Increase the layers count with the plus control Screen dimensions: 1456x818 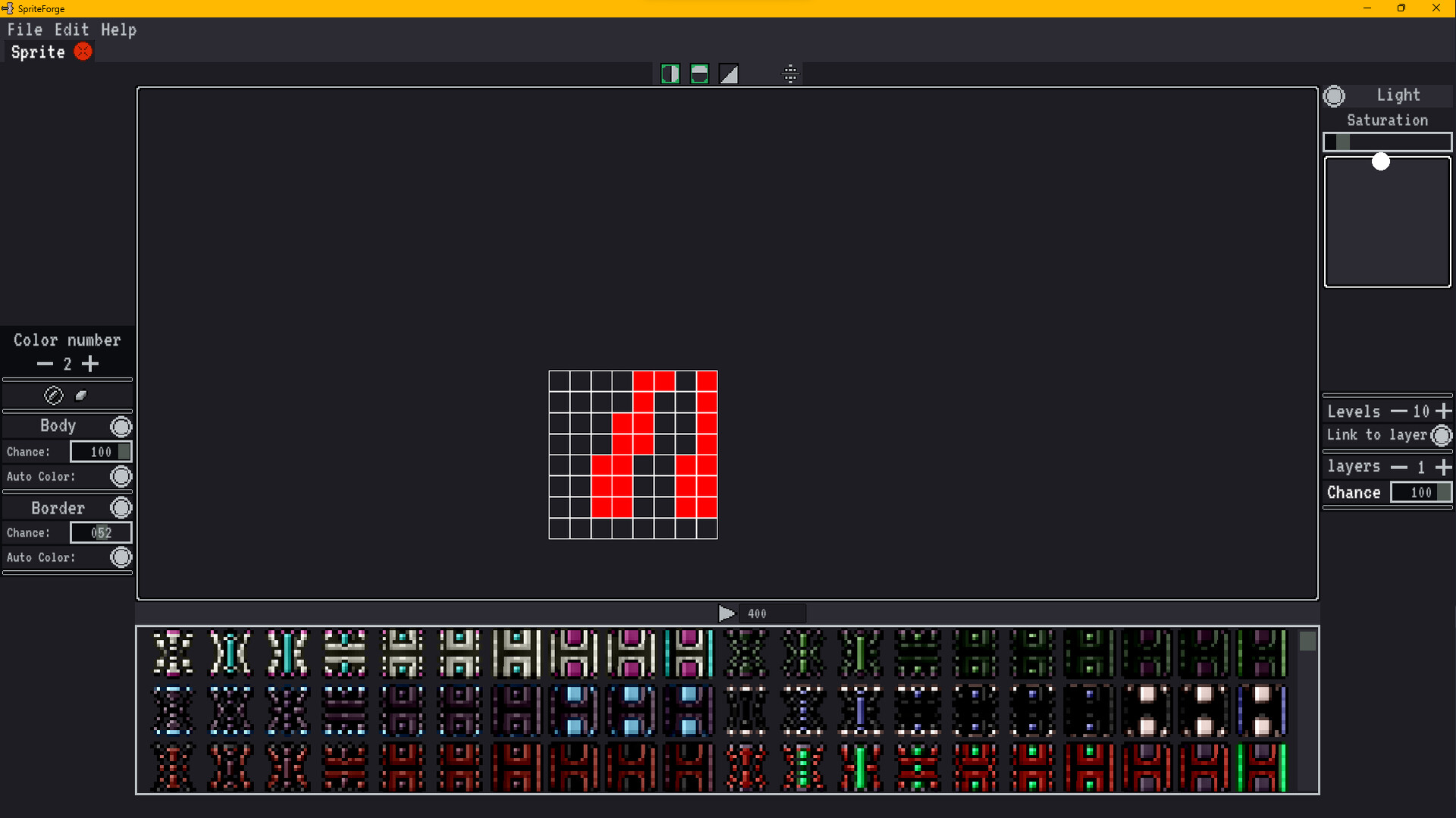1443,467
